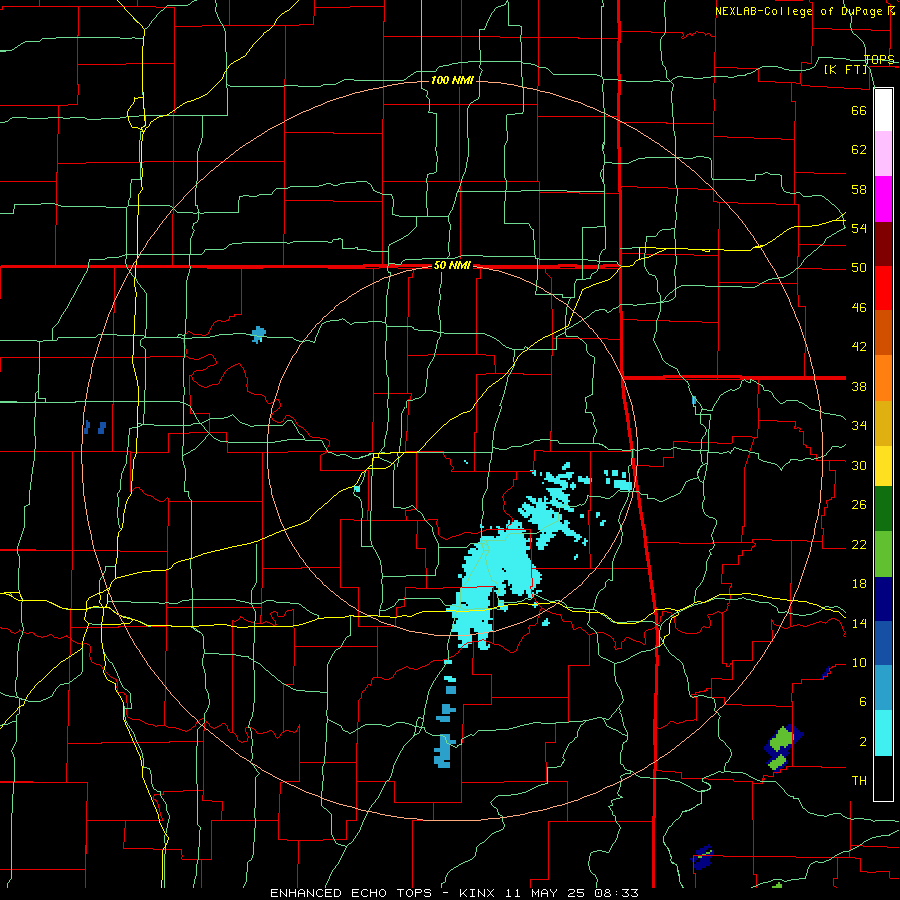Select the dark red legend swatch

(883, 244)
